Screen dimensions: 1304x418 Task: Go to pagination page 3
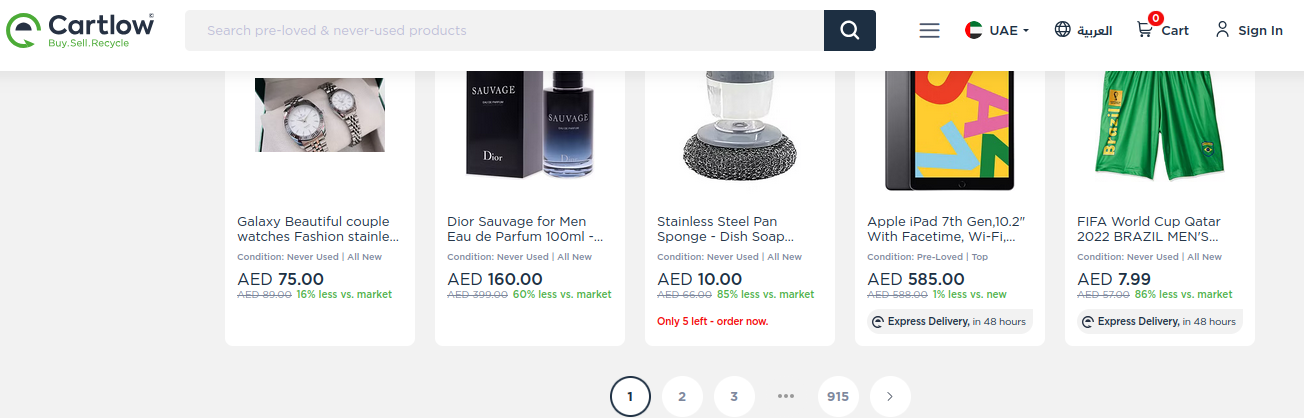[x=734, y=397]
